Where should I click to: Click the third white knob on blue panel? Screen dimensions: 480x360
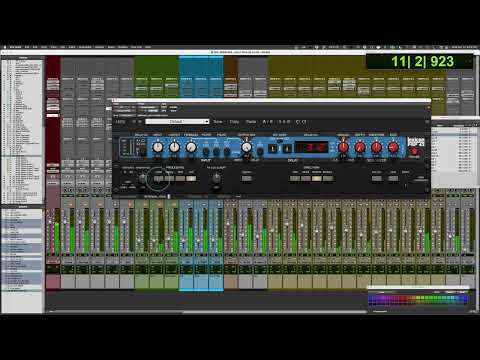(x=191, y=147)
